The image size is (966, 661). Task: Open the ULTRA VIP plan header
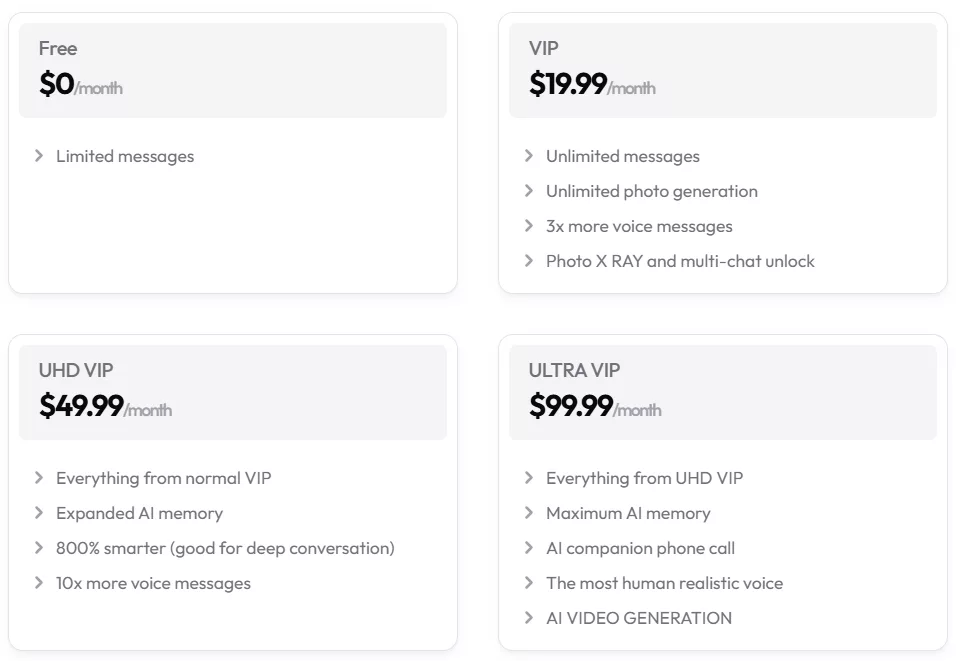(x=722, y=389)
